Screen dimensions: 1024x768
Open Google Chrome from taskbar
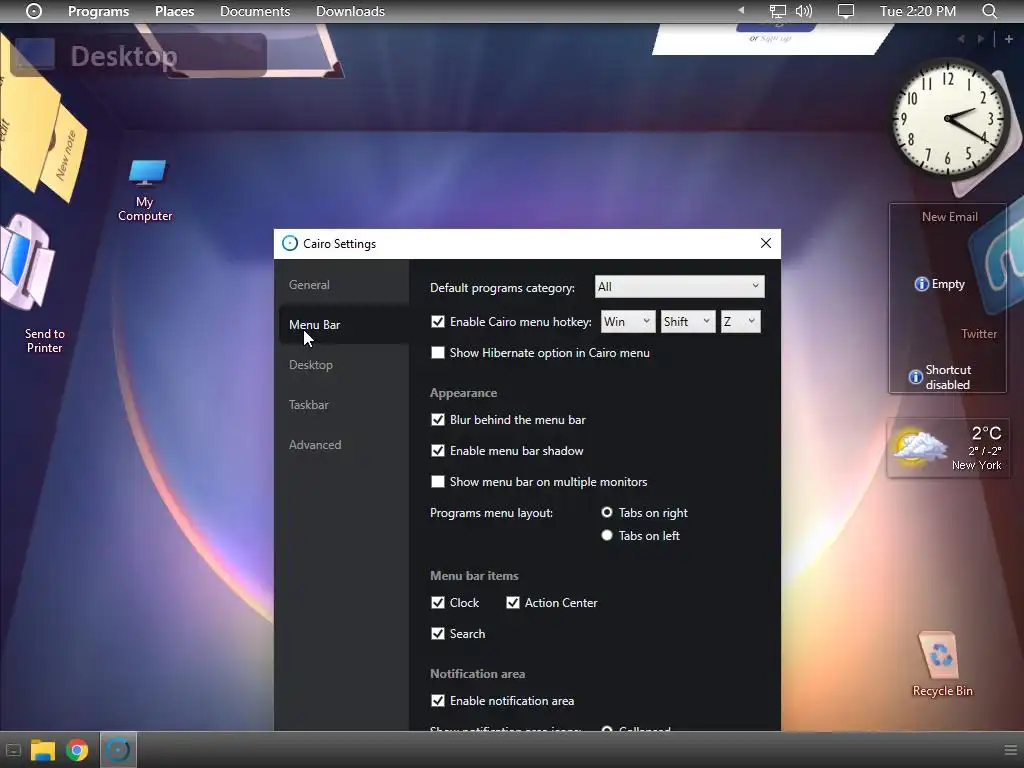[x=77, y=750]
